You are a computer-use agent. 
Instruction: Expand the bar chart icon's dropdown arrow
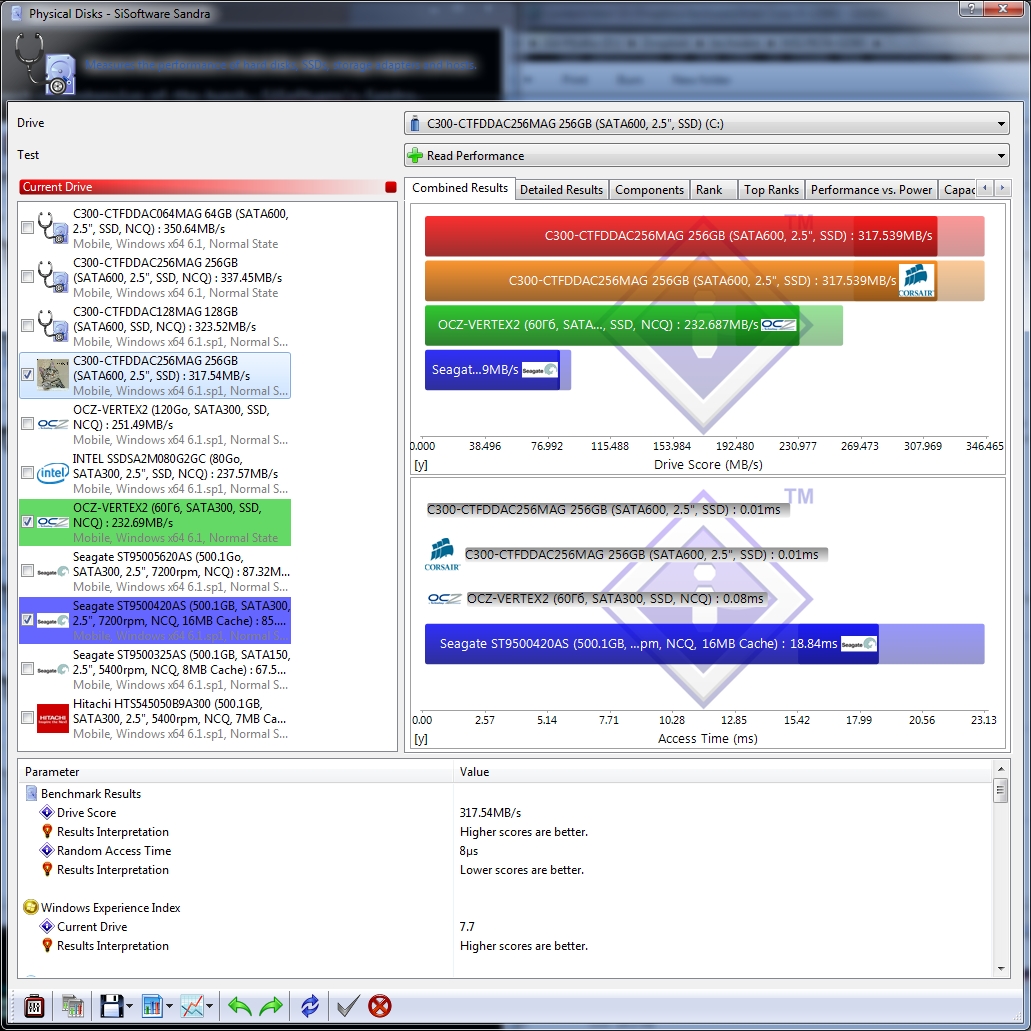(x=170, y=1006)
